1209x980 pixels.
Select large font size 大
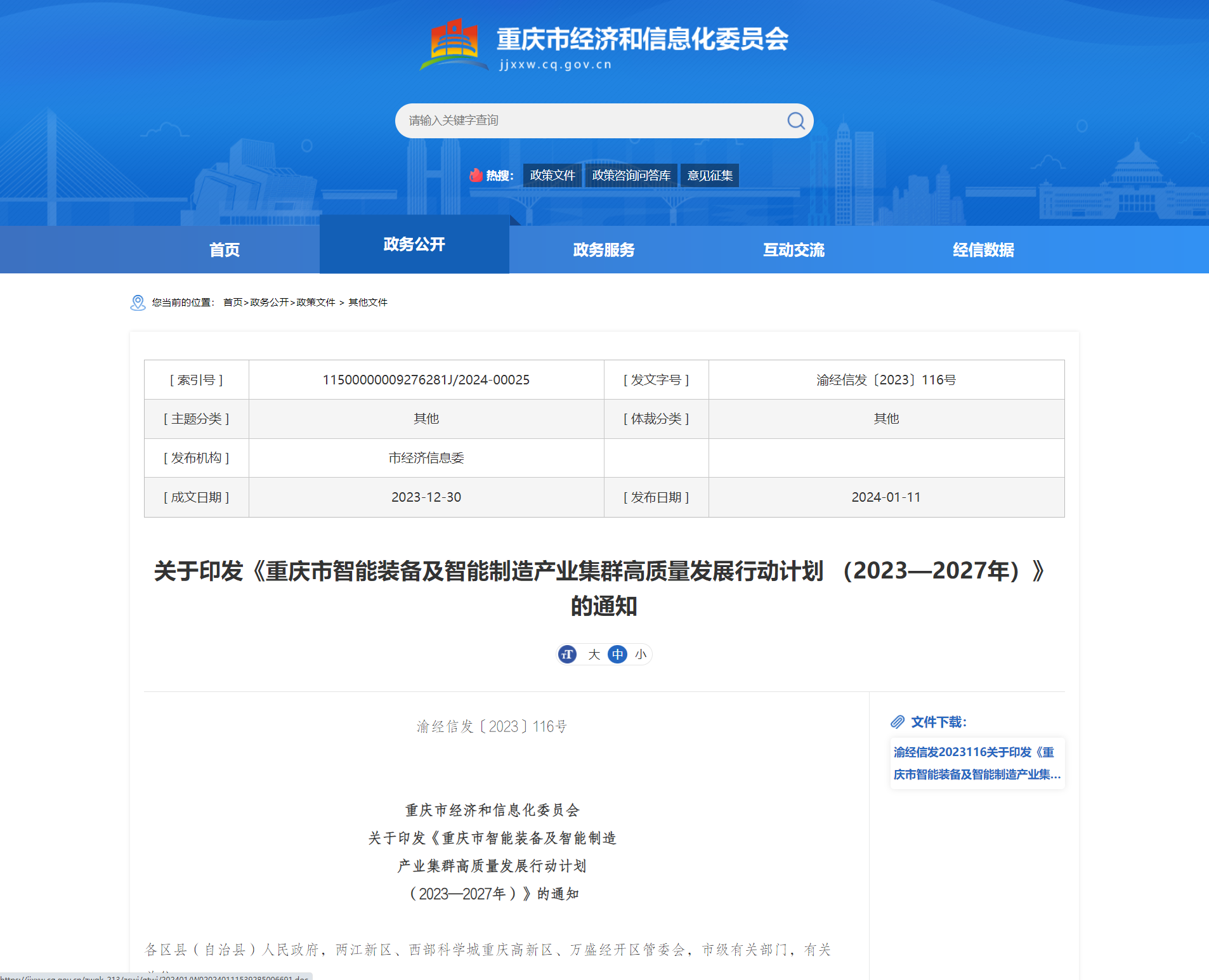click(594, 654)
